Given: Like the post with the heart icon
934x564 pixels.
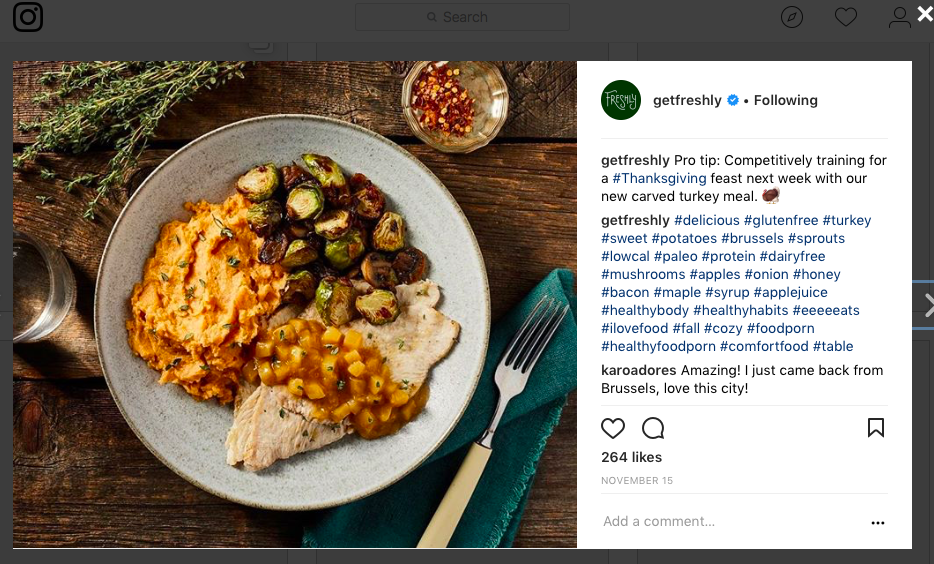Looking at the screenshot, I should (613, 429).
